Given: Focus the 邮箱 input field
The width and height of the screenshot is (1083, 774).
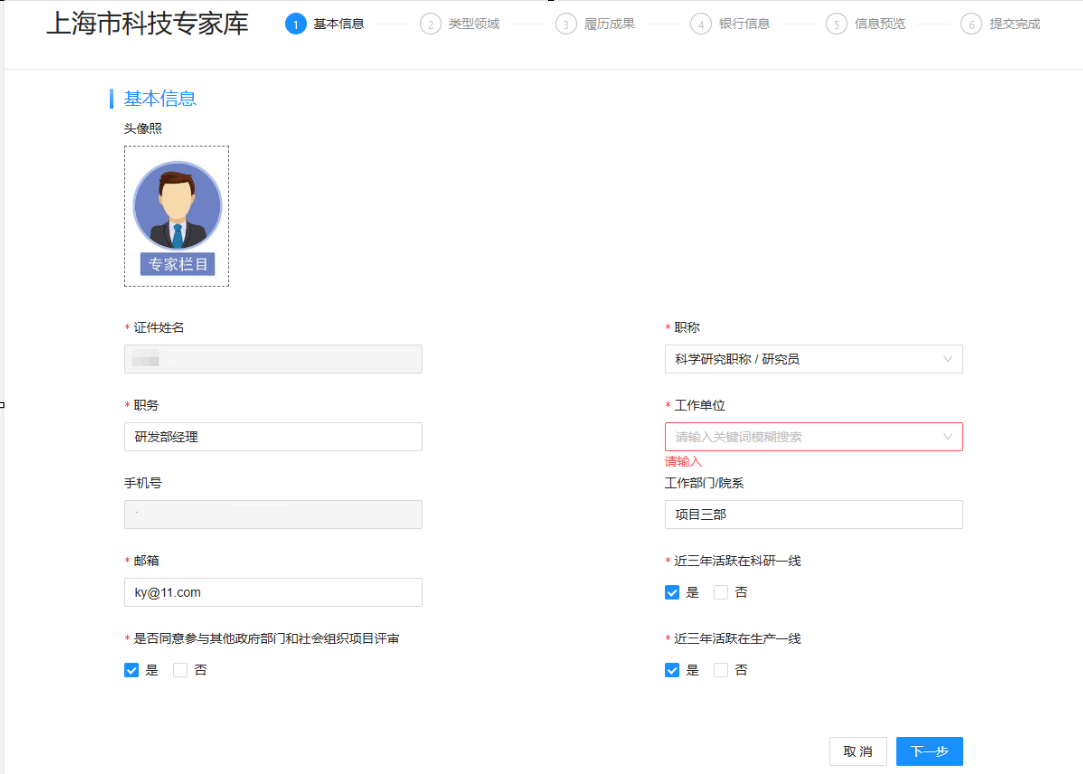Looking at the screenshot, I should (273, 592).
